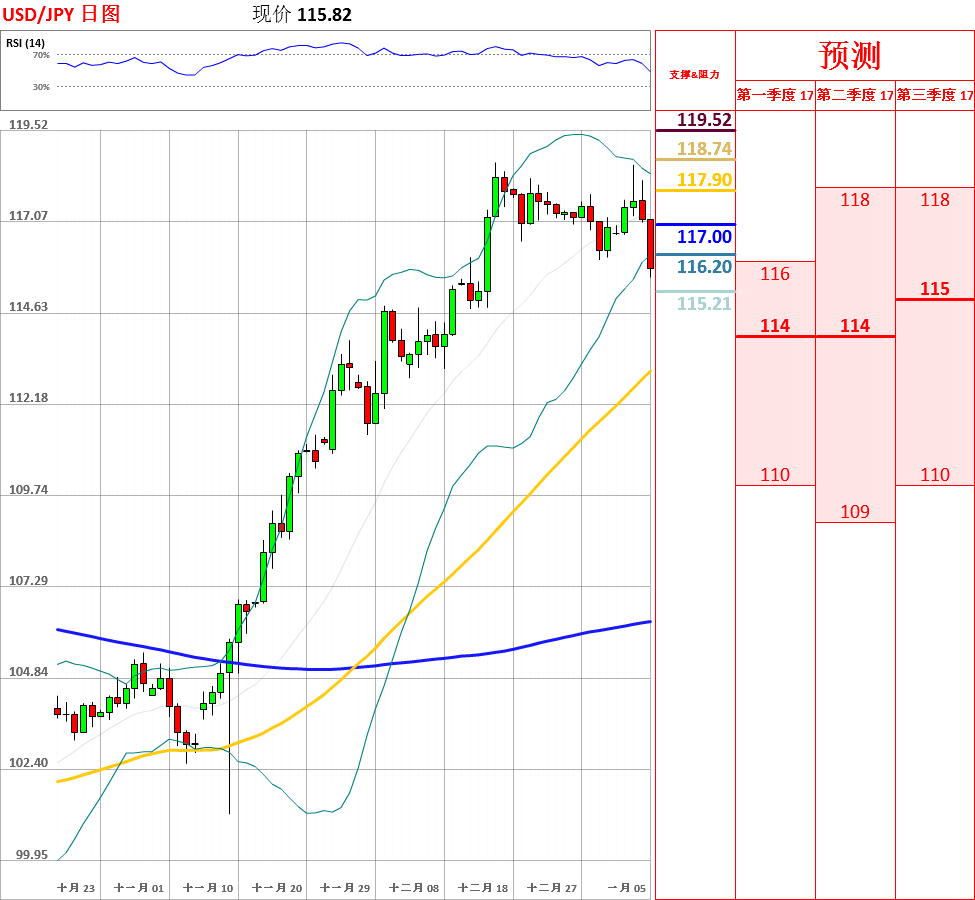Click the 104.84 price axis label
Viewport: 975px width, 900px height.
(28, 672)
